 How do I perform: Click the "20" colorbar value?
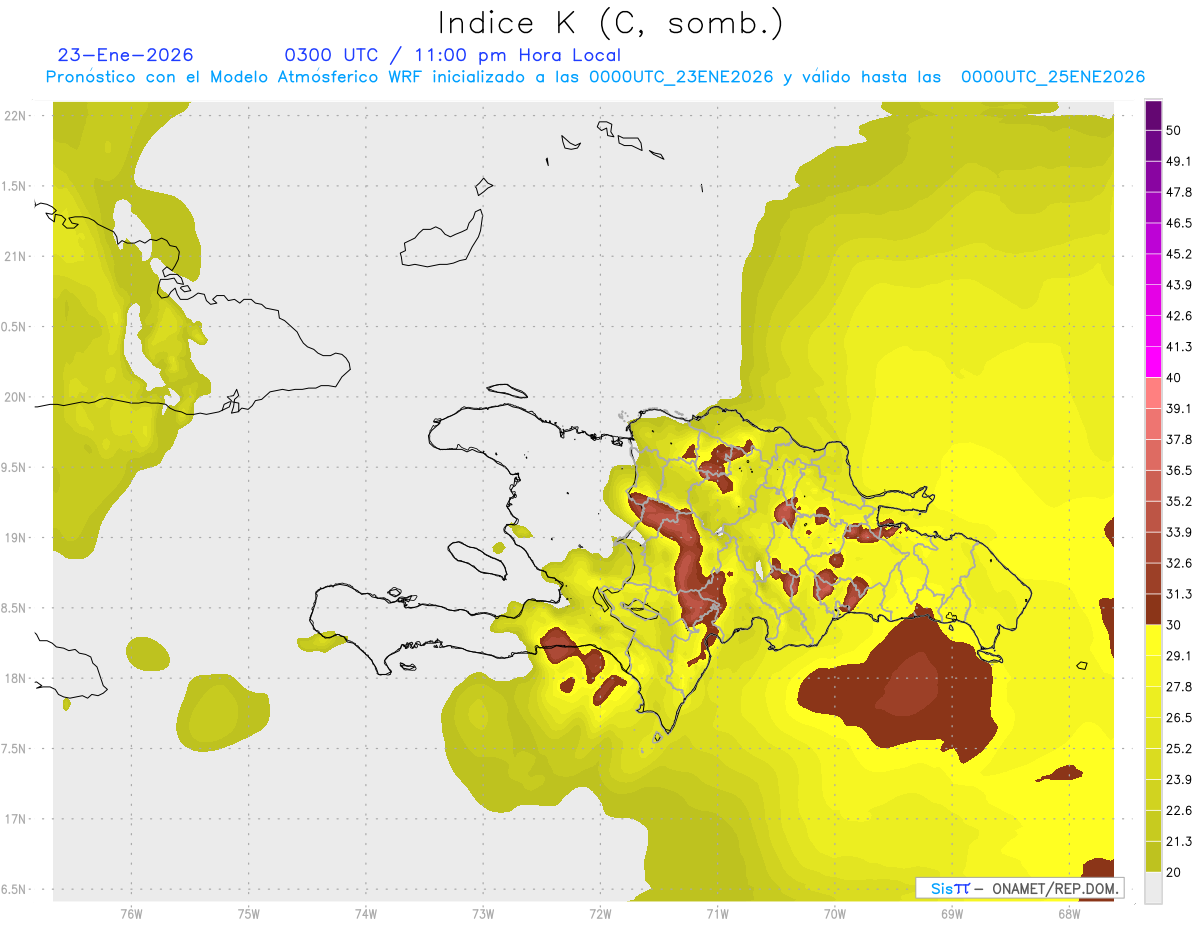(x=1174, y=872)
